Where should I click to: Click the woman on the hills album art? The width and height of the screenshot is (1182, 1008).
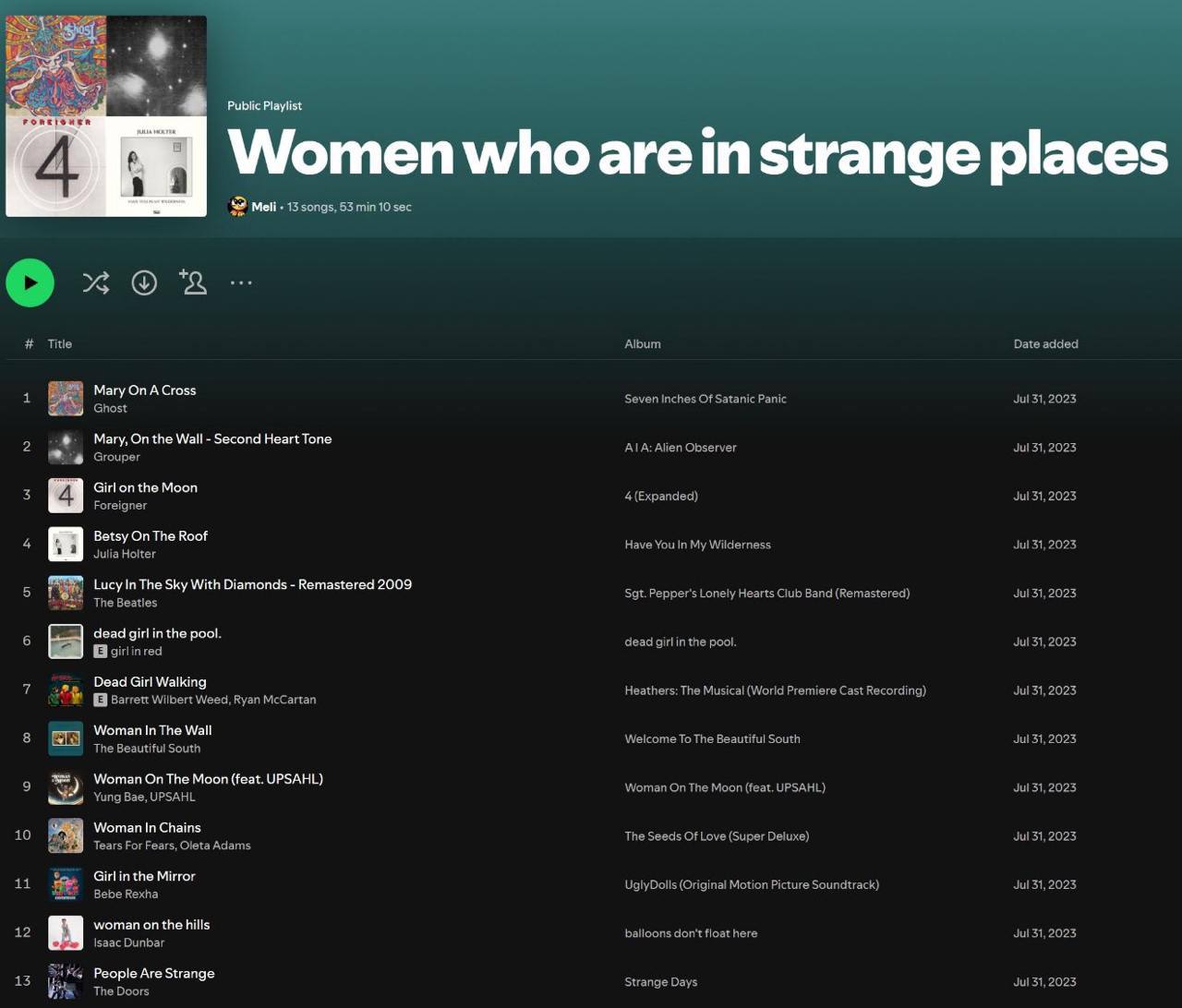(x=66, y=933)
